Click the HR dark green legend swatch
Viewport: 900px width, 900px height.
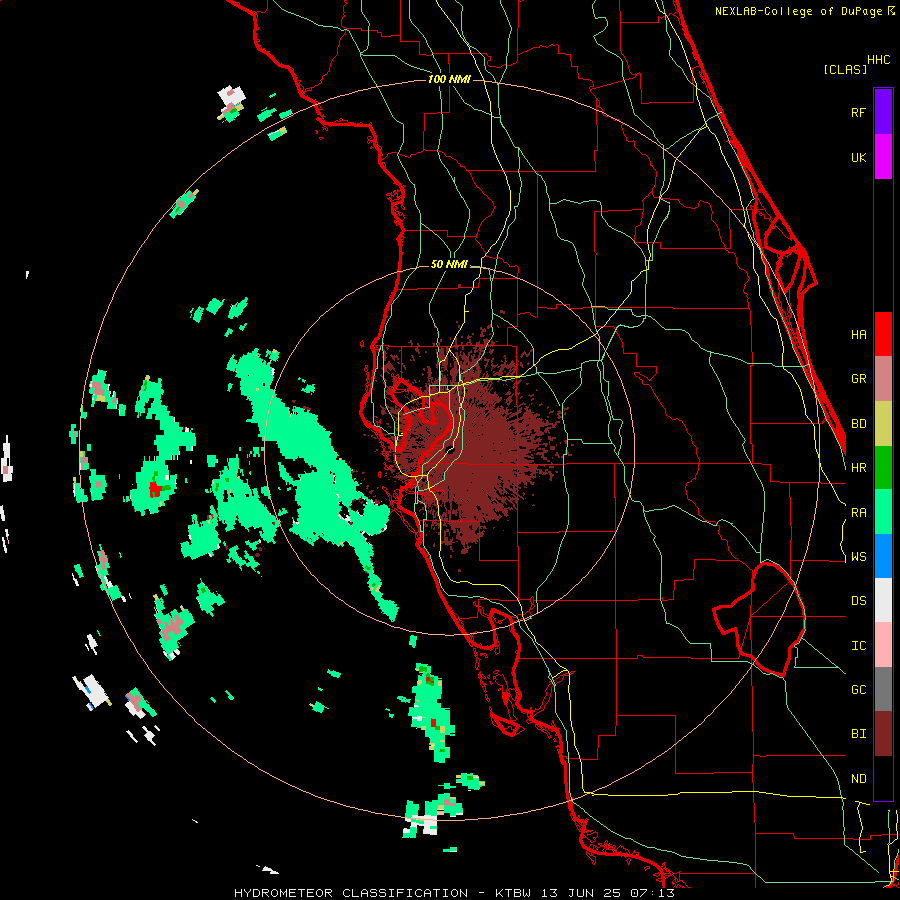pos(883,468)
